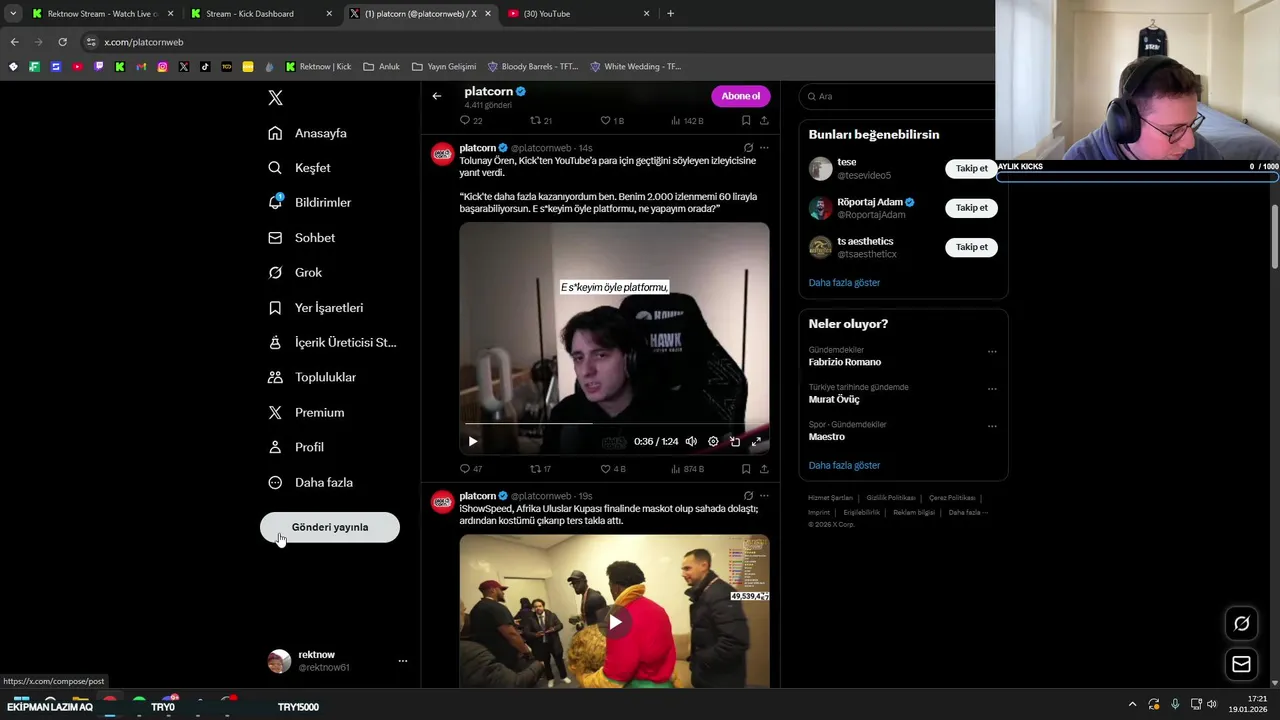
Task: Like the top post with 1 B
Action: coord(612,120)
